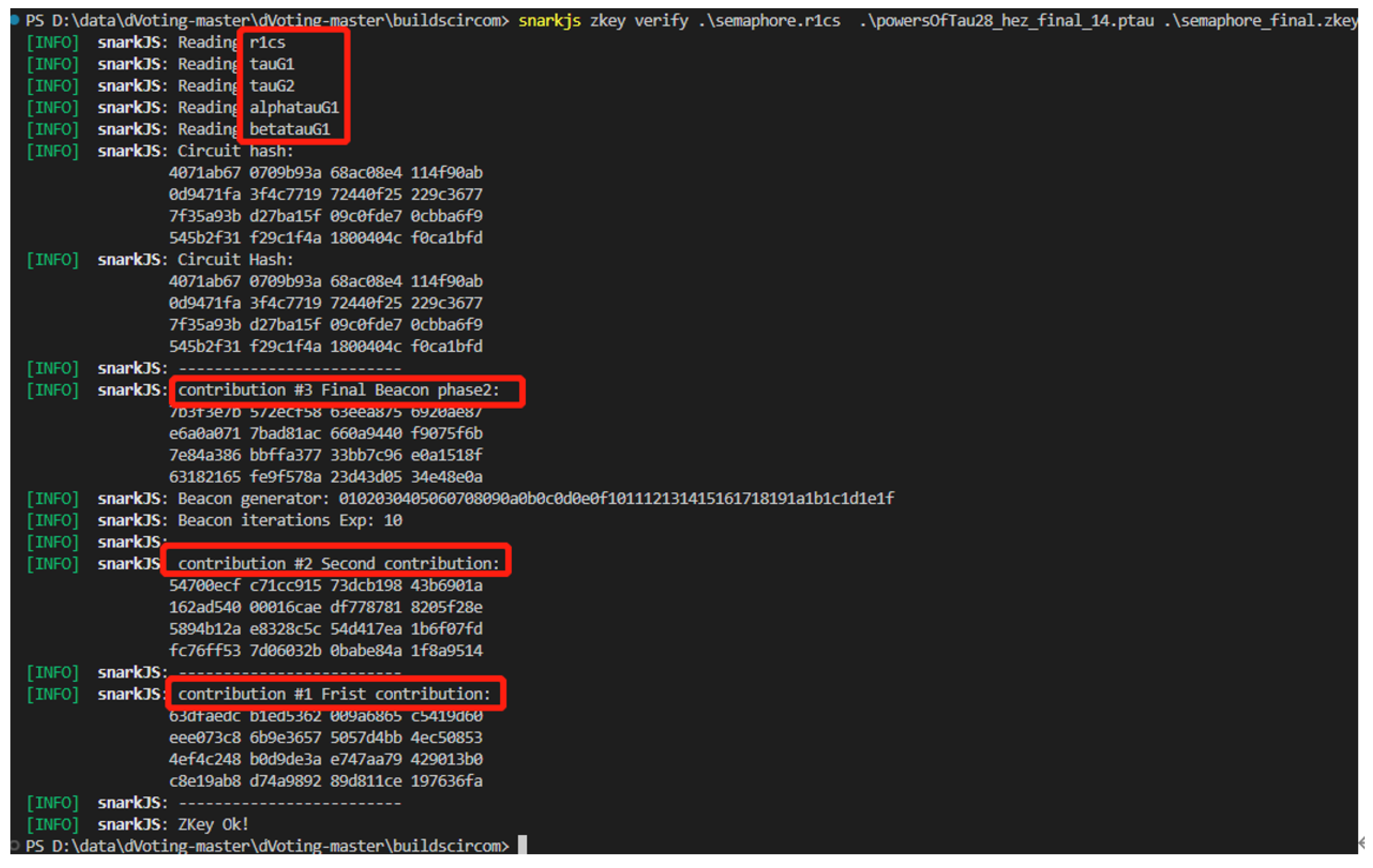This screenshot has height=868, width=1373.
Task: Click the terminal cursor block at the final prompt
Action: click(522, 845)
